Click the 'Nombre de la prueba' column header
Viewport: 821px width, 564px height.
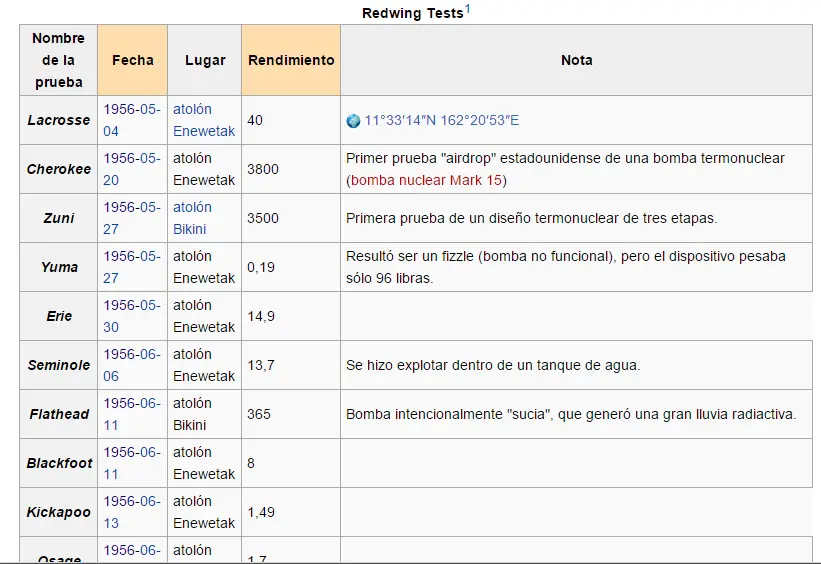pos(59,60)
